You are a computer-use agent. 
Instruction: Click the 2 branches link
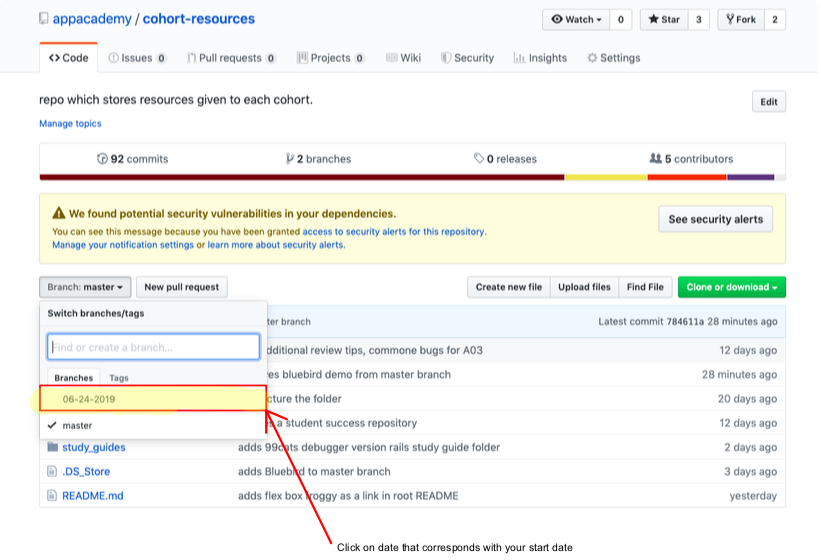[x=318, y=159]
